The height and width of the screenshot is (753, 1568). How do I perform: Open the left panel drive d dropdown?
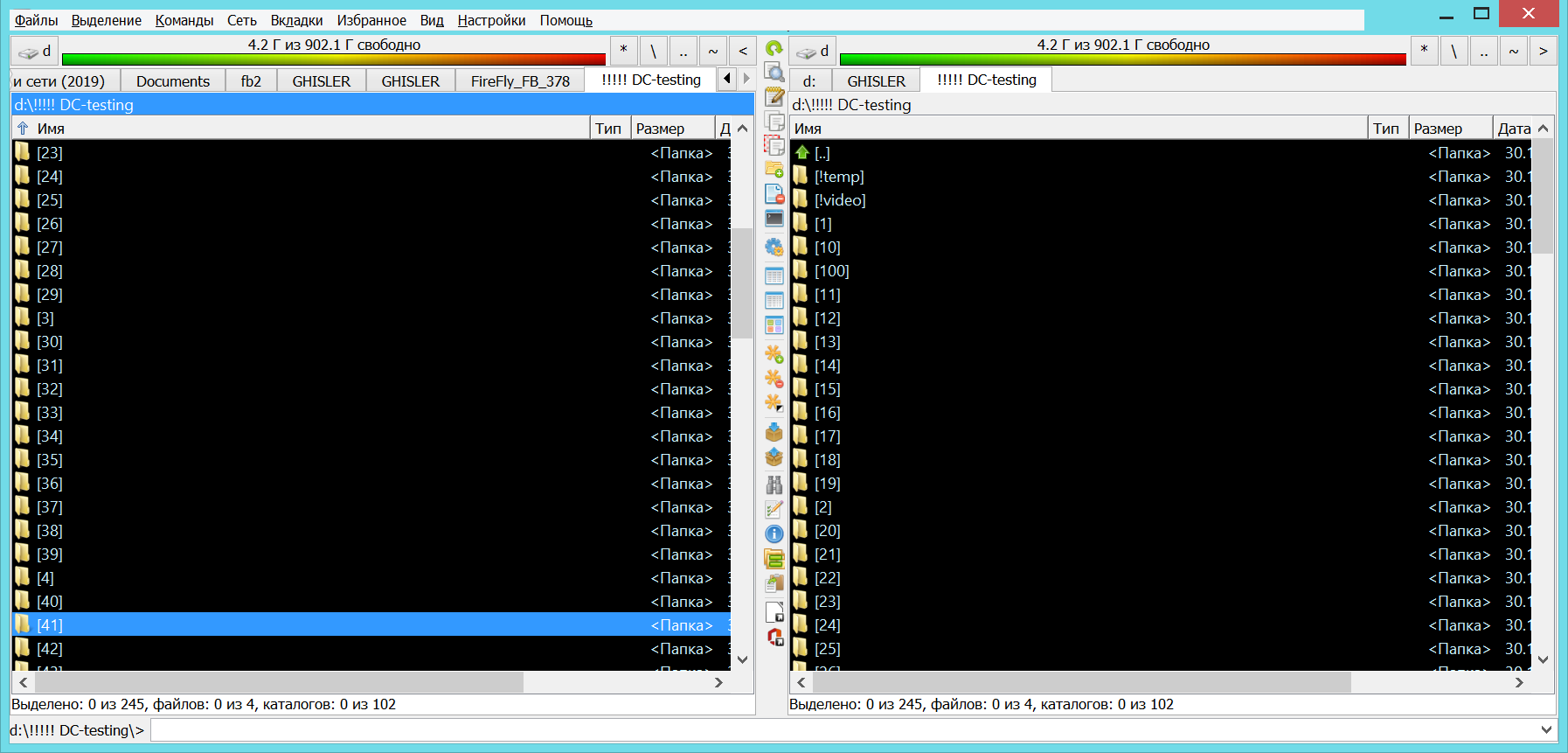pos(35,52)
